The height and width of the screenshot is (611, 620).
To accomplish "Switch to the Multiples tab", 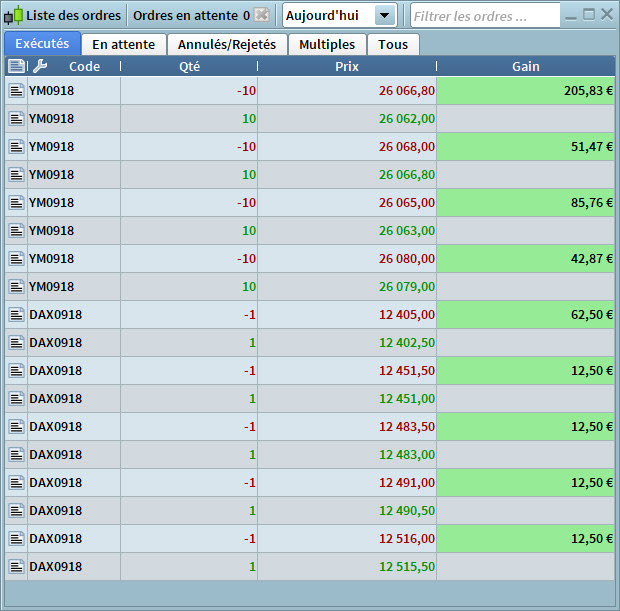I will (327, 44).
